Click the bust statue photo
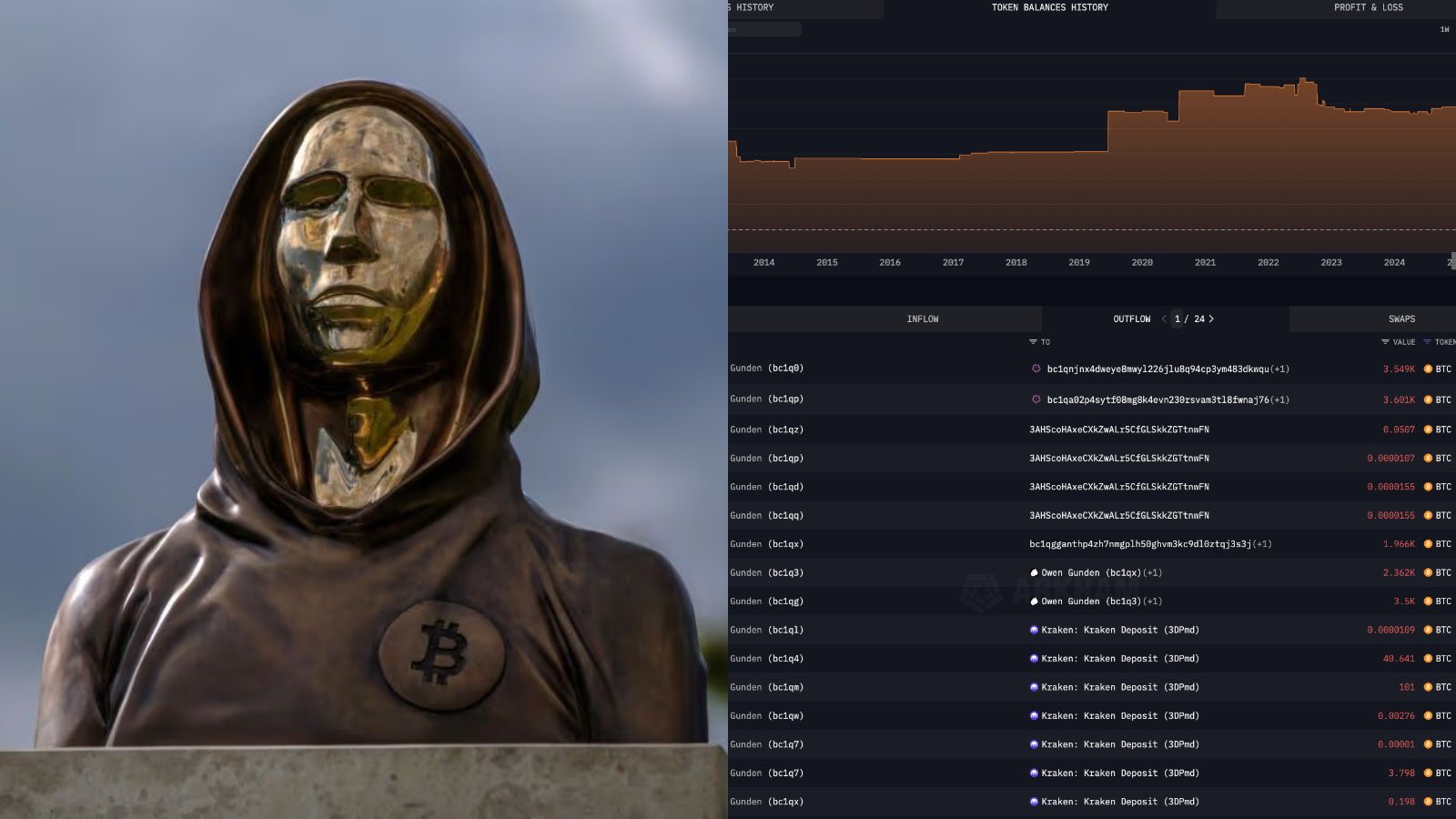1456x819 pixels. 364,409
